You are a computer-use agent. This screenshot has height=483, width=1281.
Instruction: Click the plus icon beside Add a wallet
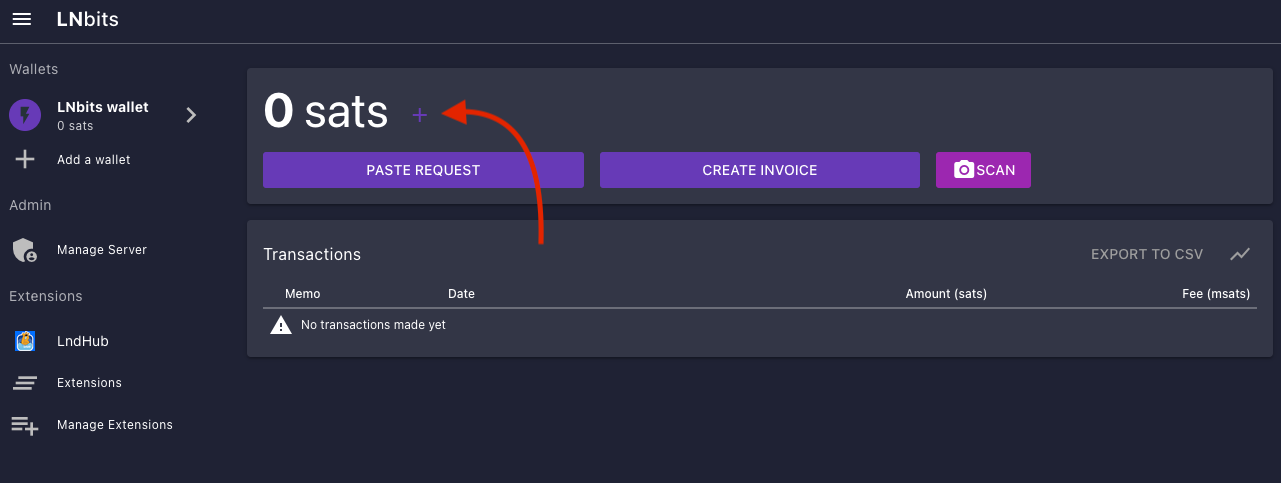25,160
